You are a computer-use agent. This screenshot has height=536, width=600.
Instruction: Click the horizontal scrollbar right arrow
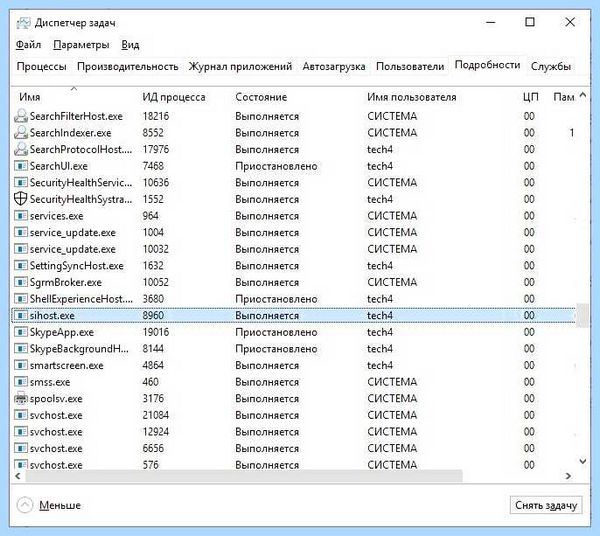[x=568, y=476]
